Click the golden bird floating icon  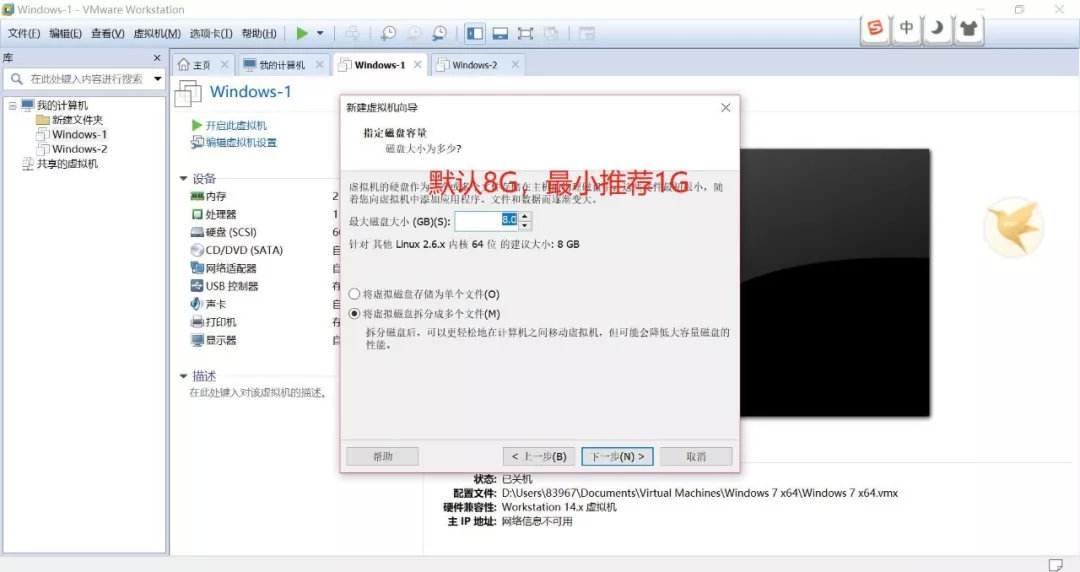[x=1013, y=227]
